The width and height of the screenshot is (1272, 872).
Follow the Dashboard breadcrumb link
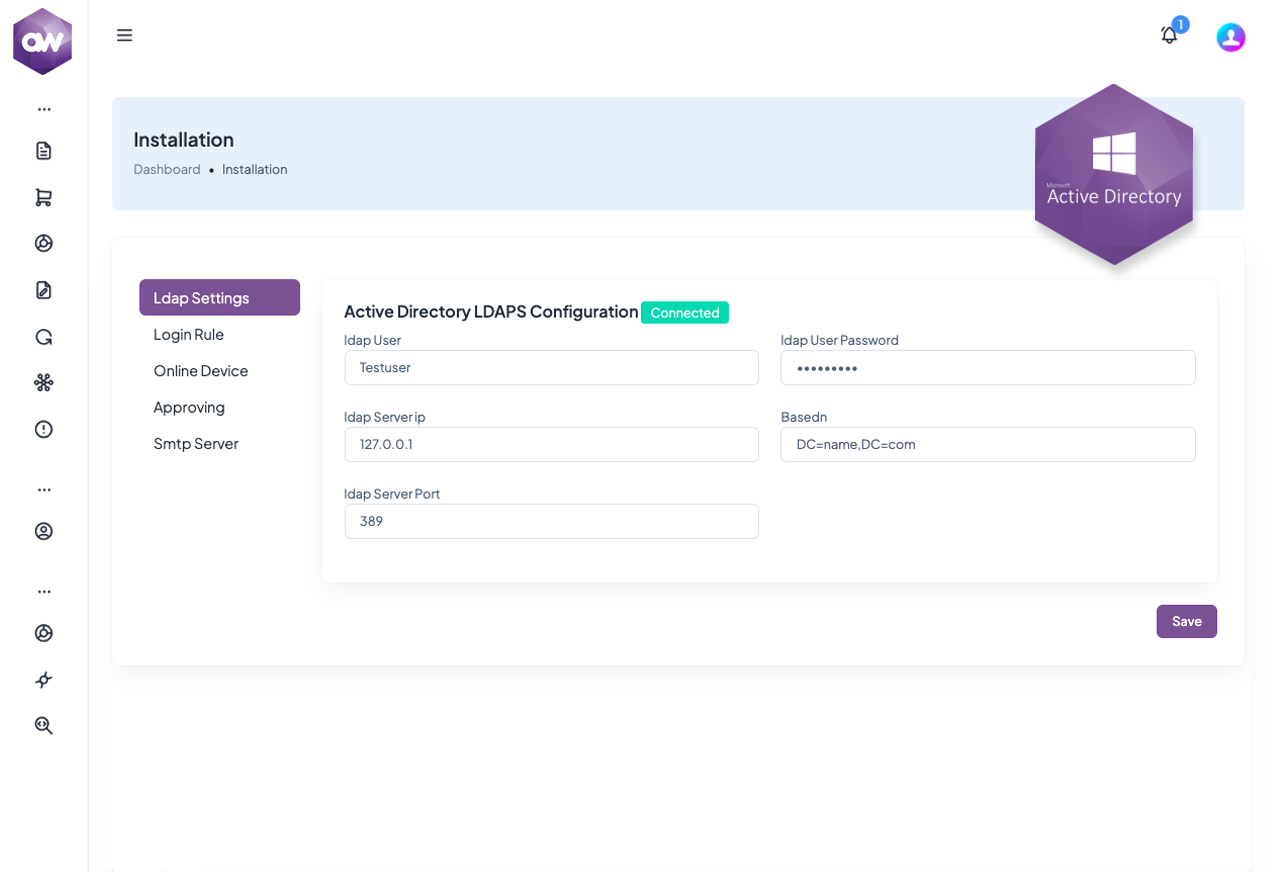click(x=167, y=169)
